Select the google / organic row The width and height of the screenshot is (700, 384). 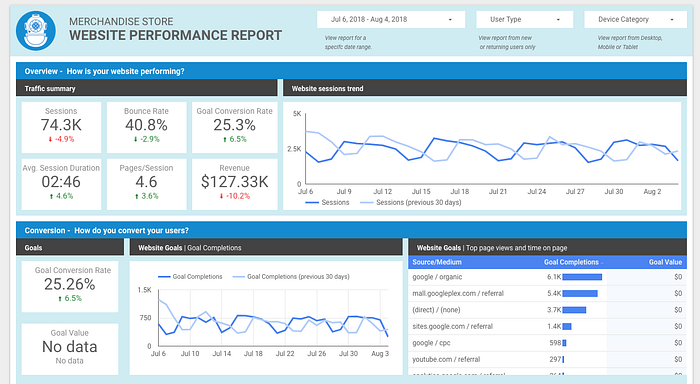click(547, 277)
